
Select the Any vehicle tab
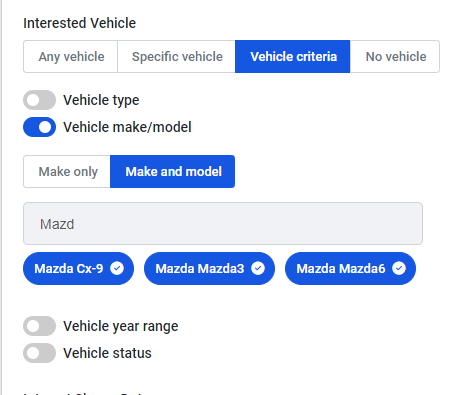point(71,57)
